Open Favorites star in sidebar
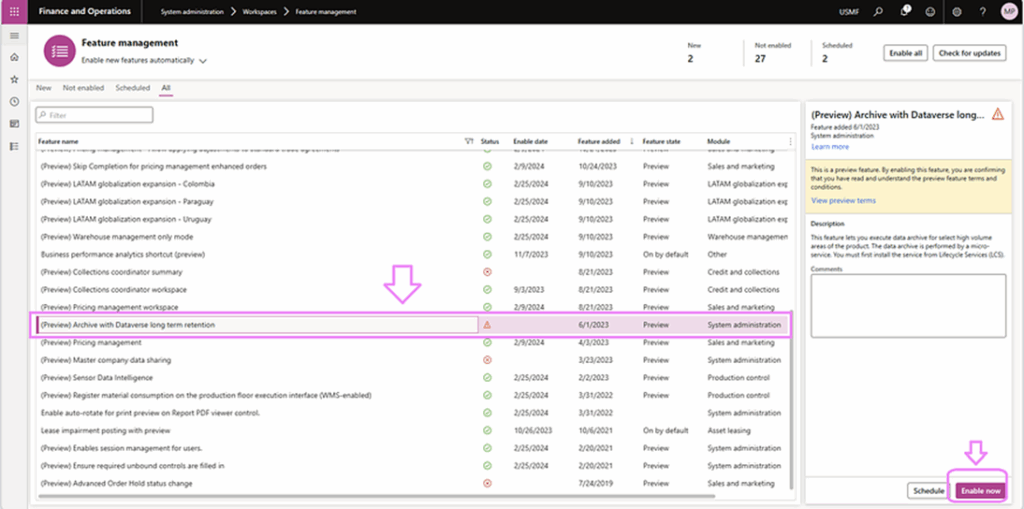 coord(14,79)
